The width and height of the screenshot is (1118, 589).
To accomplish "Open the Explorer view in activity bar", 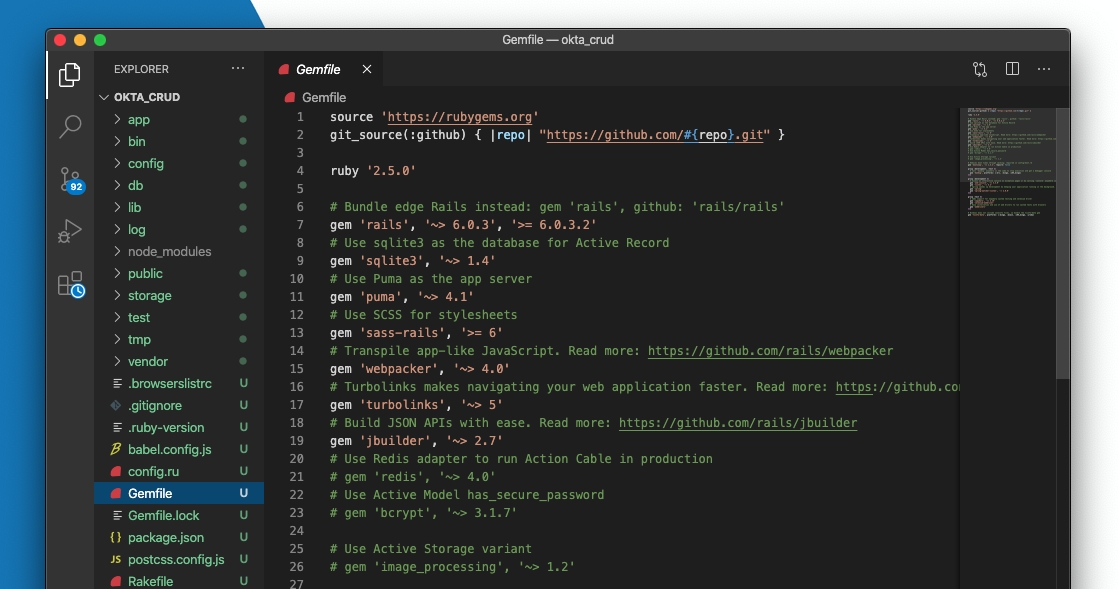I will [x=70, y=75].
